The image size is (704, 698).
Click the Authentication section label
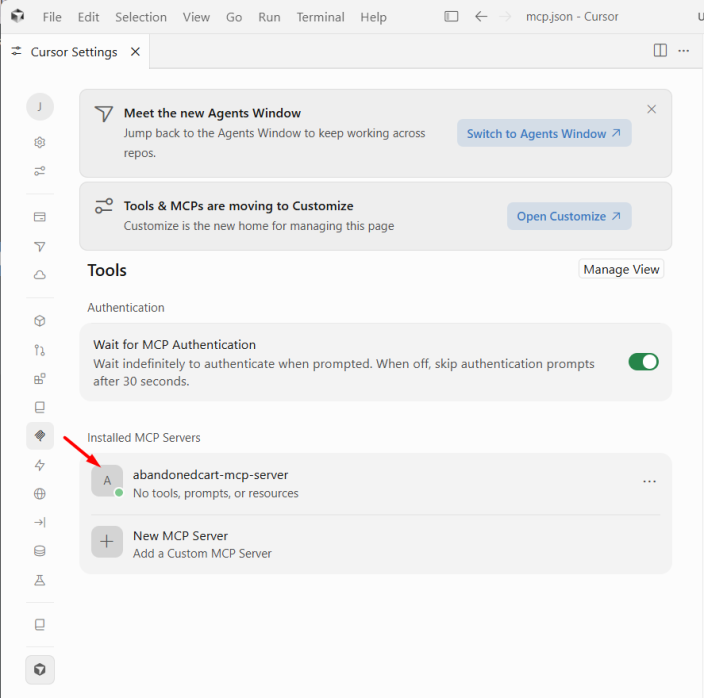pos(126,307)
